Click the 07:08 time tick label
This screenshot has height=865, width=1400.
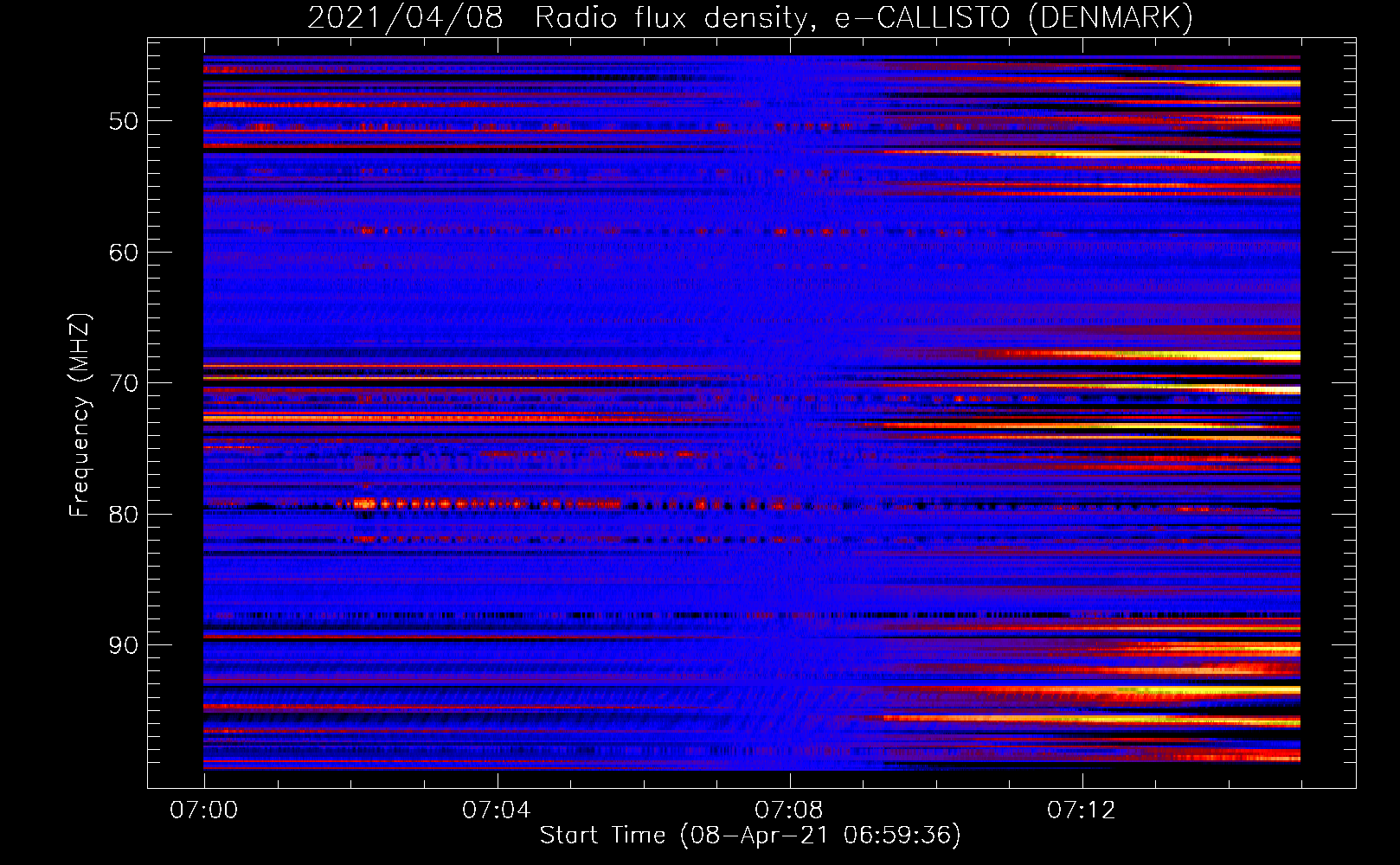pyautogui.click(x=788, y=810)
